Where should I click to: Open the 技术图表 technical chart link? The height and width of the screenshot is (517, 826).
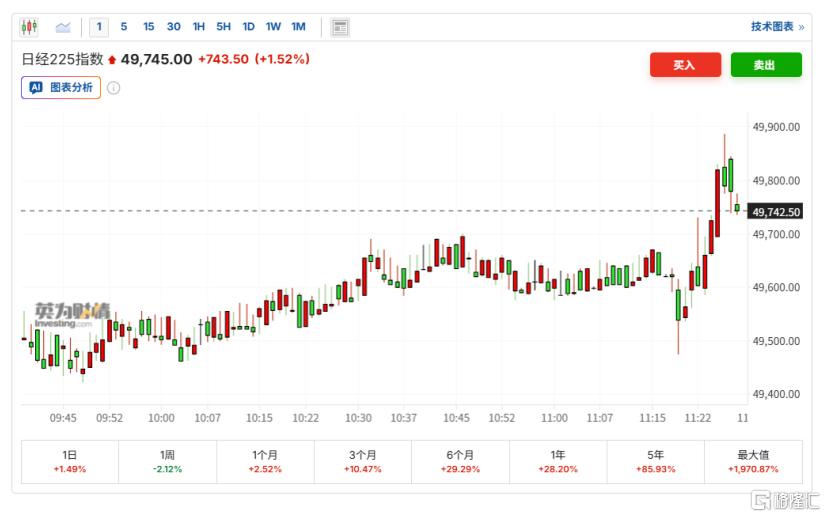point(777,27)
